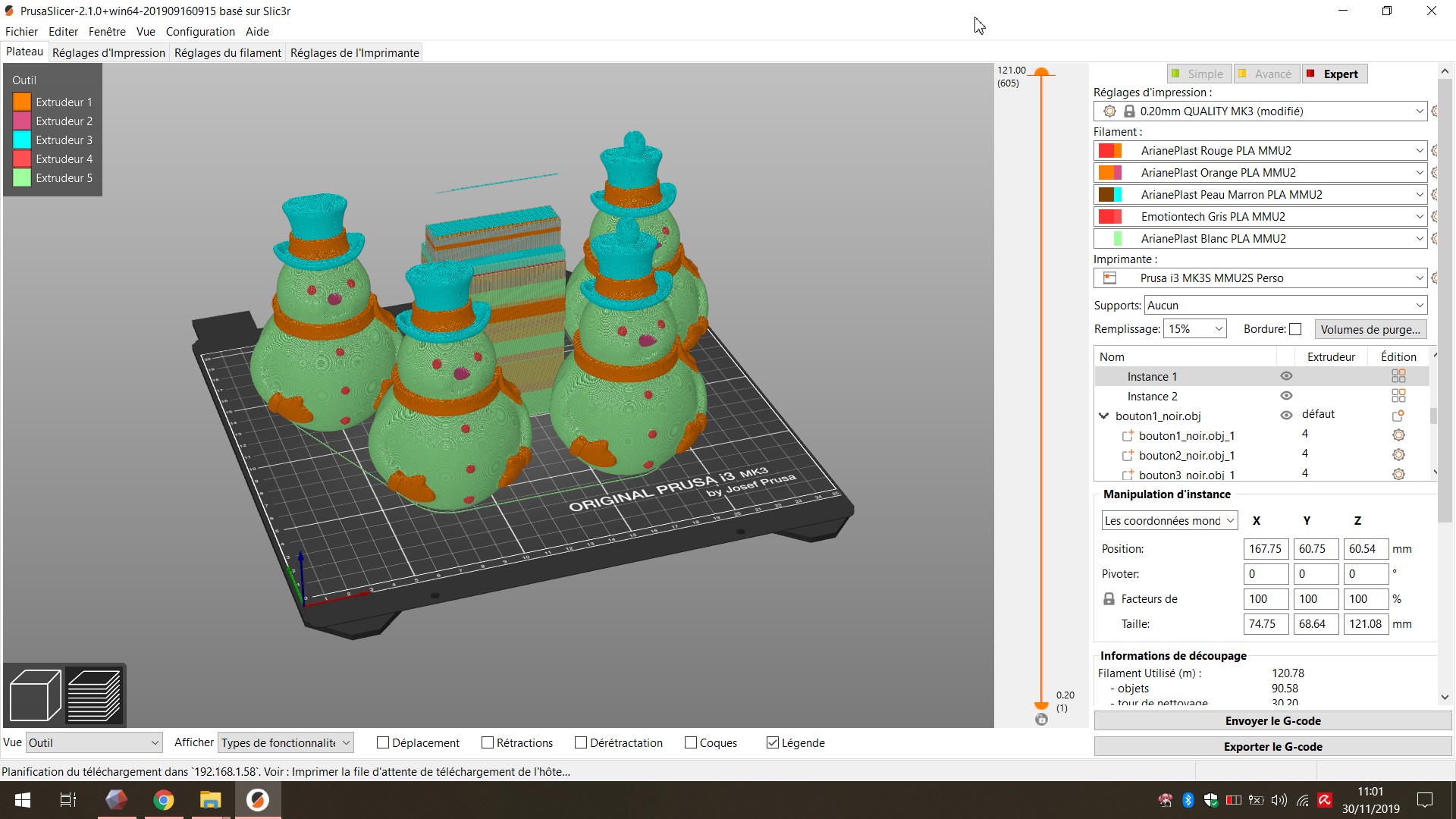Toggle the scale factor lock icon
This screenshot has height=819, width=1456.
coord(1109,598)
